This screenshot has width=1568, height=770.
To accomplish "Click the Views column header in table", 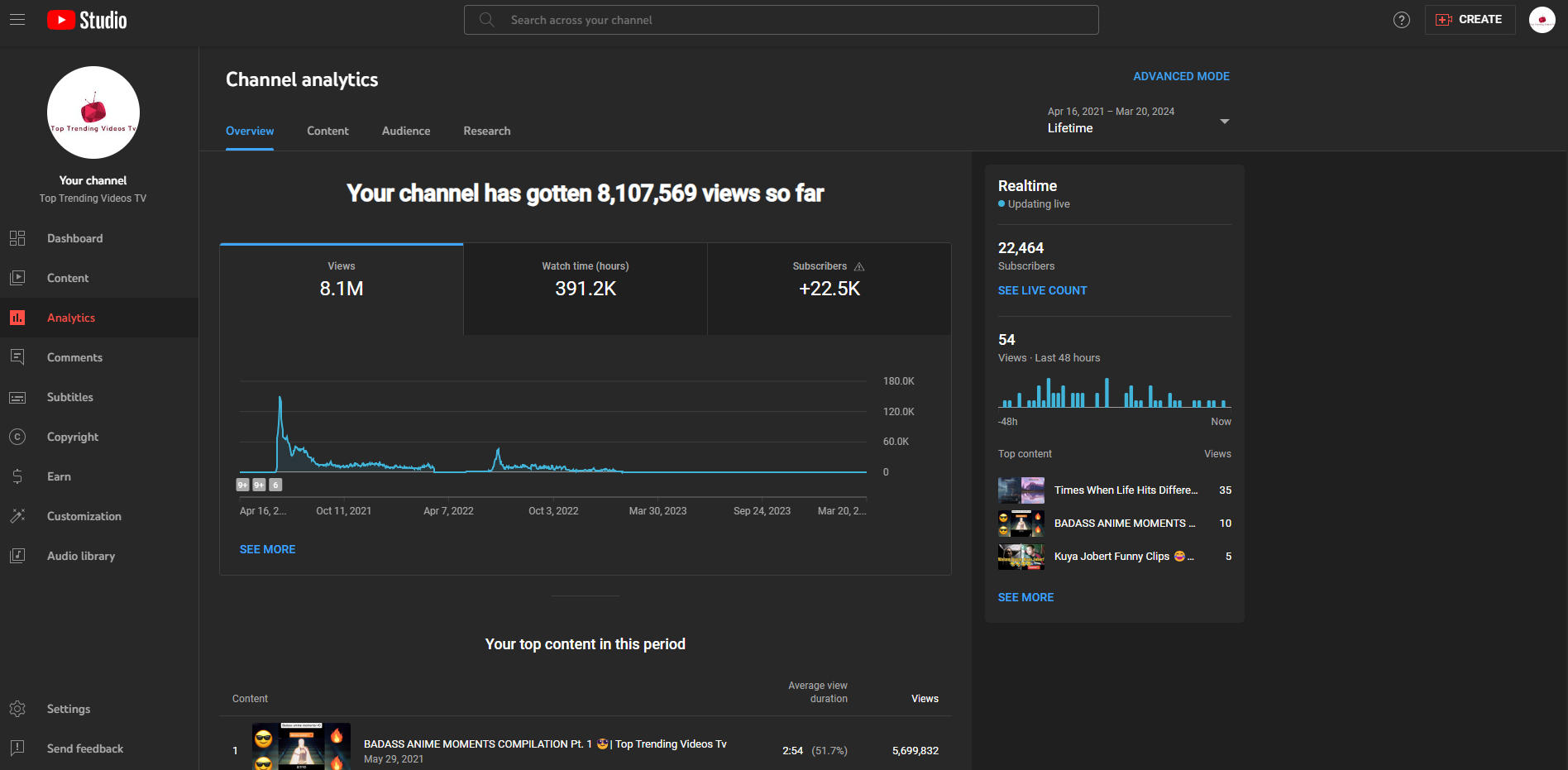I will click(925, 699).
